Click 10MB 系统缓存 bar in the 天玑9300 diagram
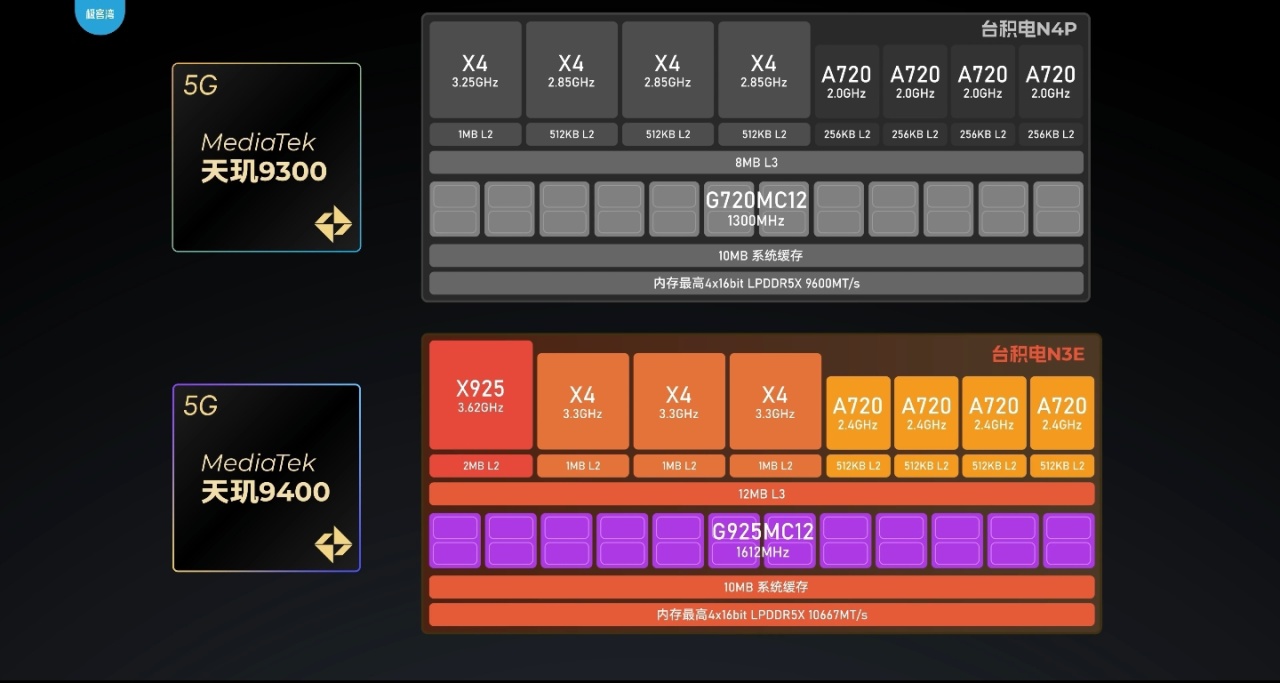Screen dimensions: 1280x683 tap(756, 256)
